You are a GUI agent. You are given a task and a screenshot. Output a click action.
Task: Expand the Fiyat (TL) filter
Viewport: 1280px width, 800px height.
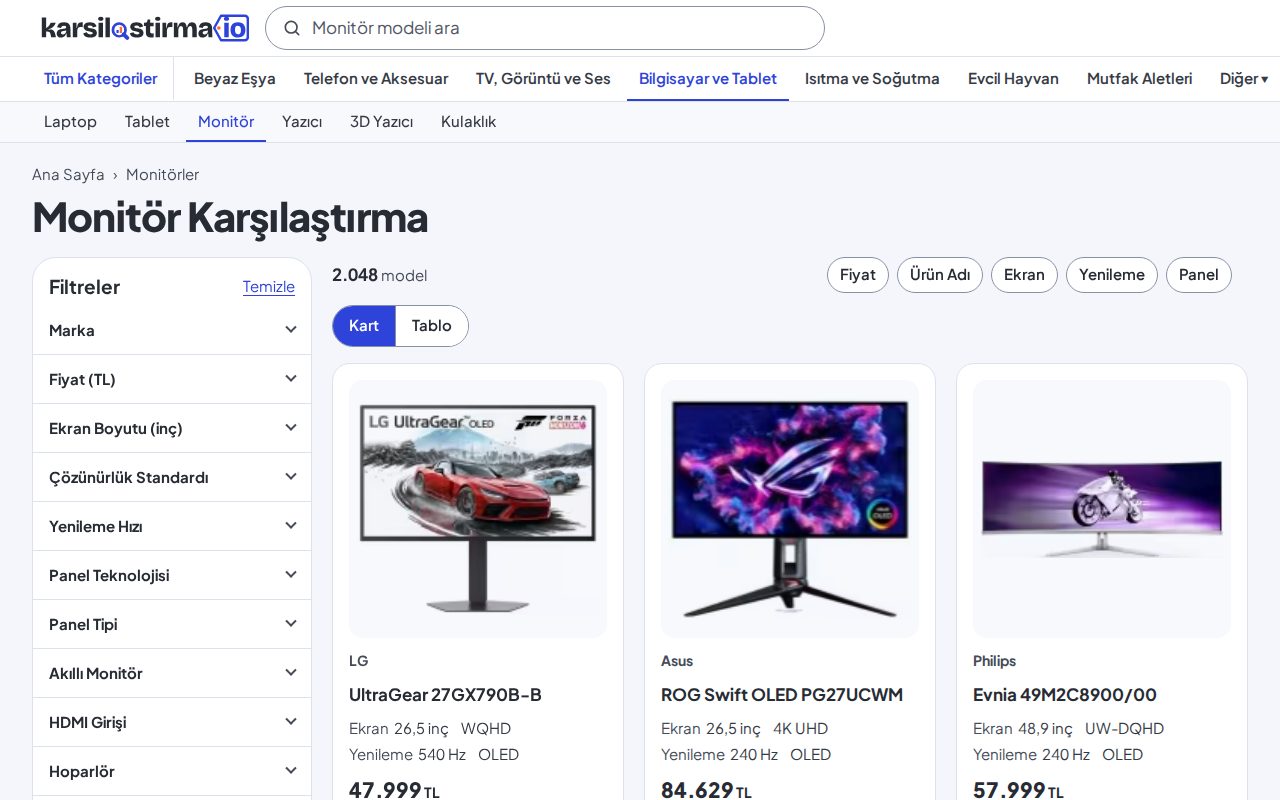(x=172, y=380)
